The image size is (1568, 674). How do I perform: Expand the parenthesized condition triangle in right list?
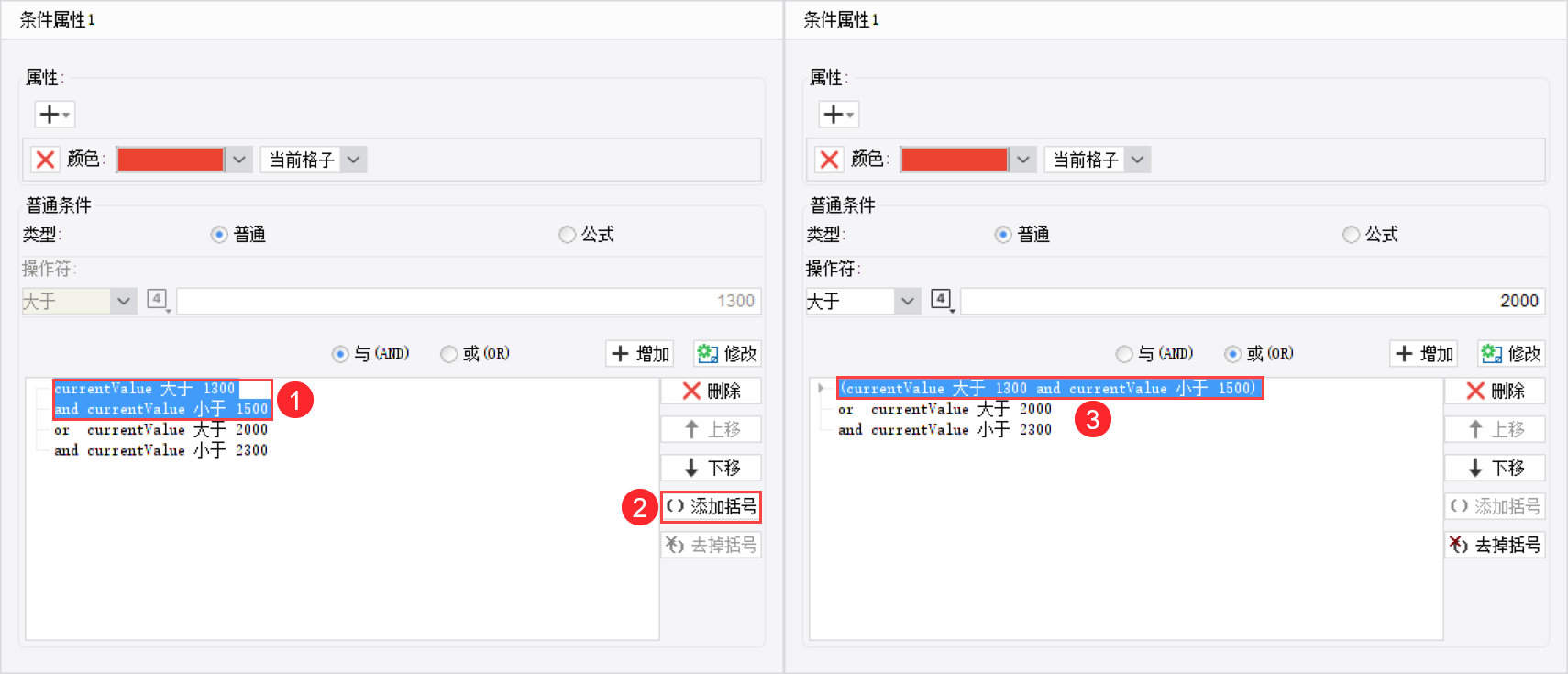pos(821,389)
